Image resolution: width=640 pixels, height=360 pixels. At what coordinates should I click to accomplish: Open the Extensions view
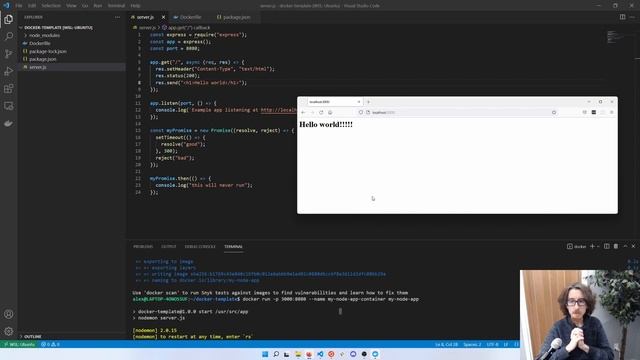click(9, 89)
